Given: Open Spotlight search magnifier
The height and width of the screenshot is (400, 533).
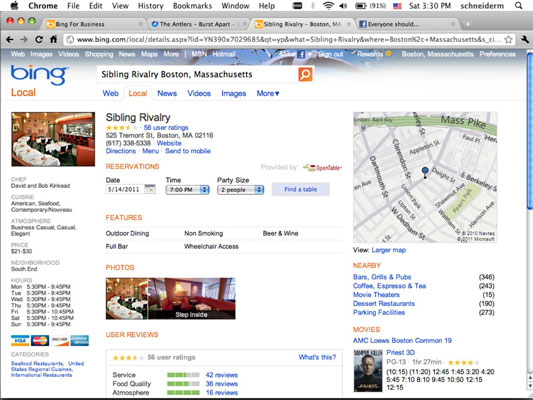Looking at the screenshot, I should click(519, 5).
